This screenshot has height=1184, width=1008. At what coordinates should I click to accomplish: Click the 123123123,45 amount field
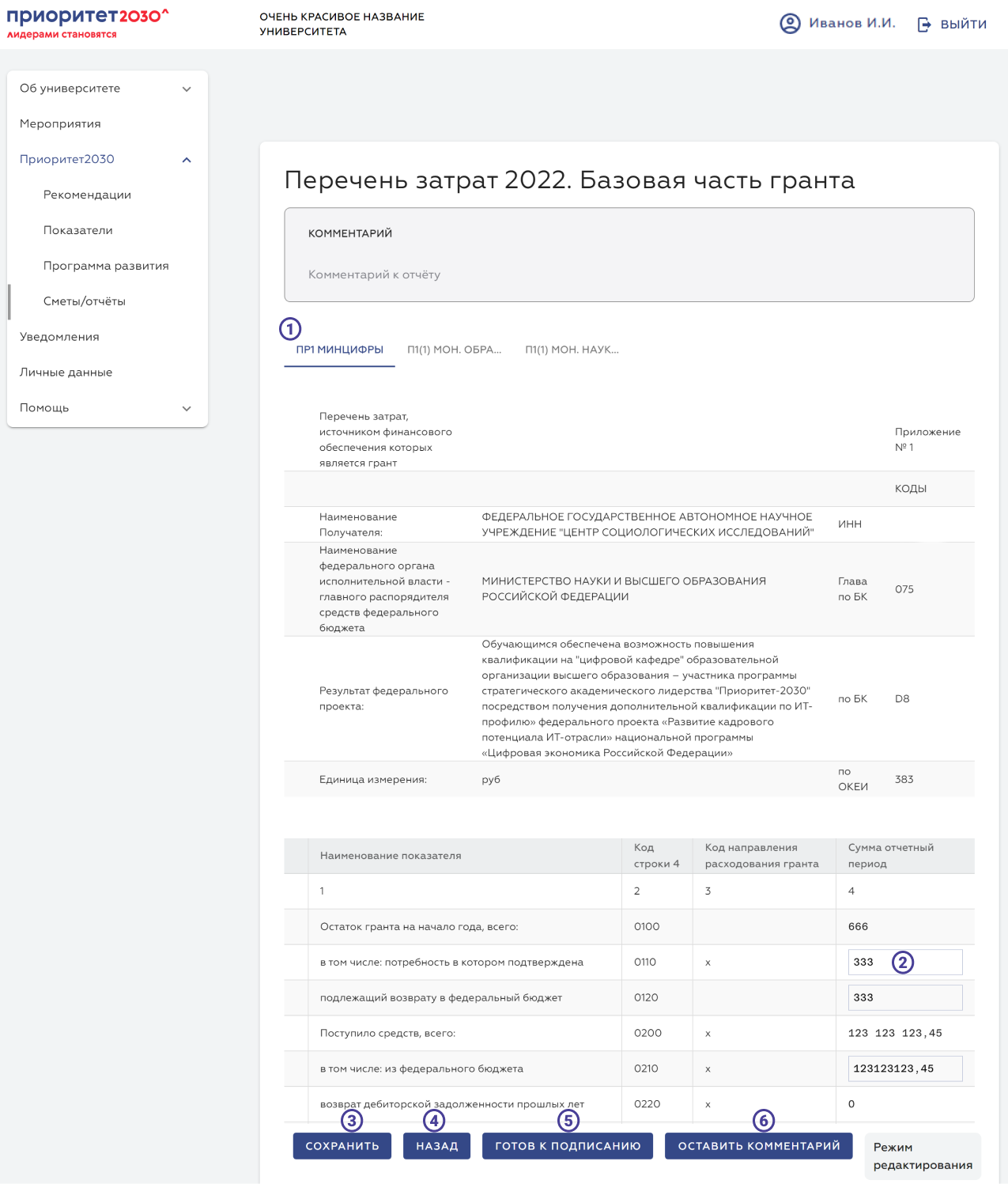[904, 1068]
